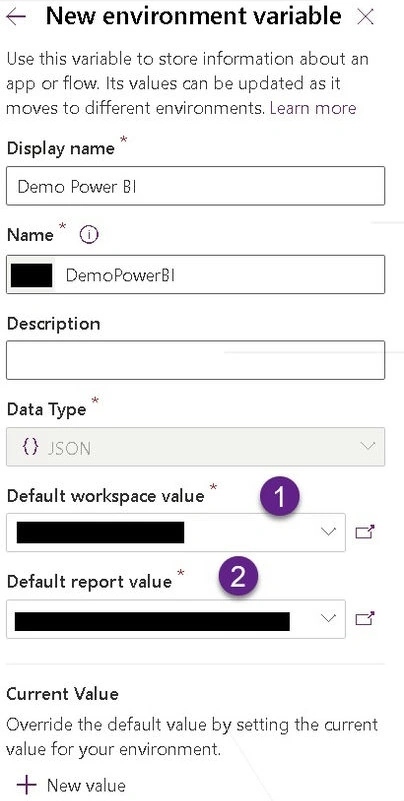Select the Default report value label

pos(89,581)
